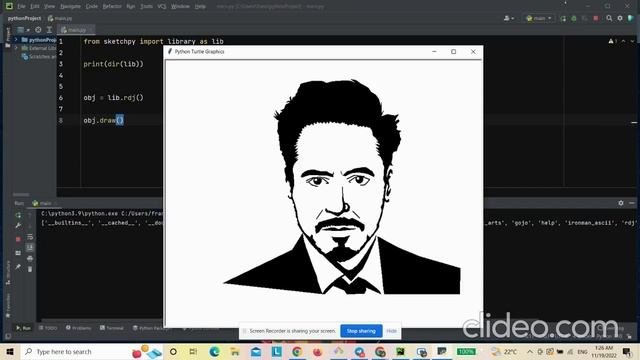Click the rerun icon in top toolbar
The width and height of the screenshot is (640, 360).
(x=563, y=18)
